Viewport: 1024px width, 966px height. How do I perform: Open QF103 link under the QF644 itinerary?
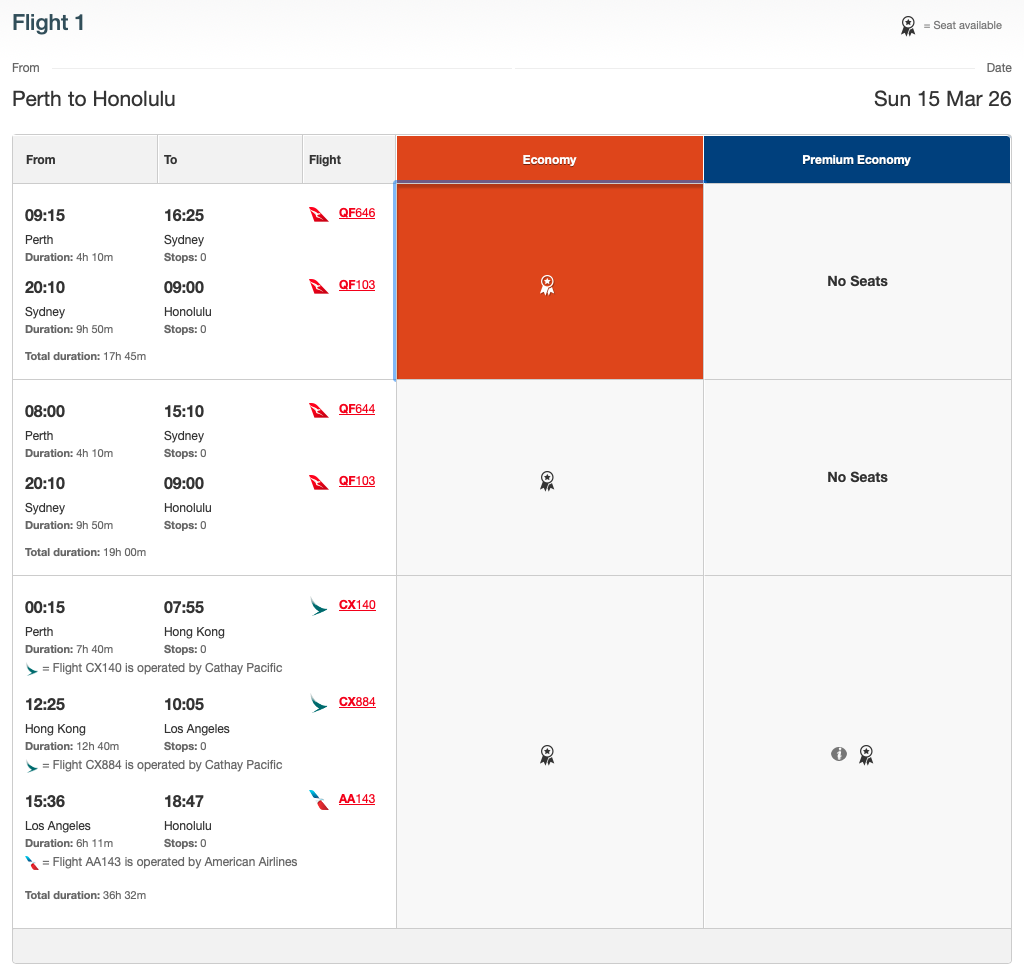357,481
